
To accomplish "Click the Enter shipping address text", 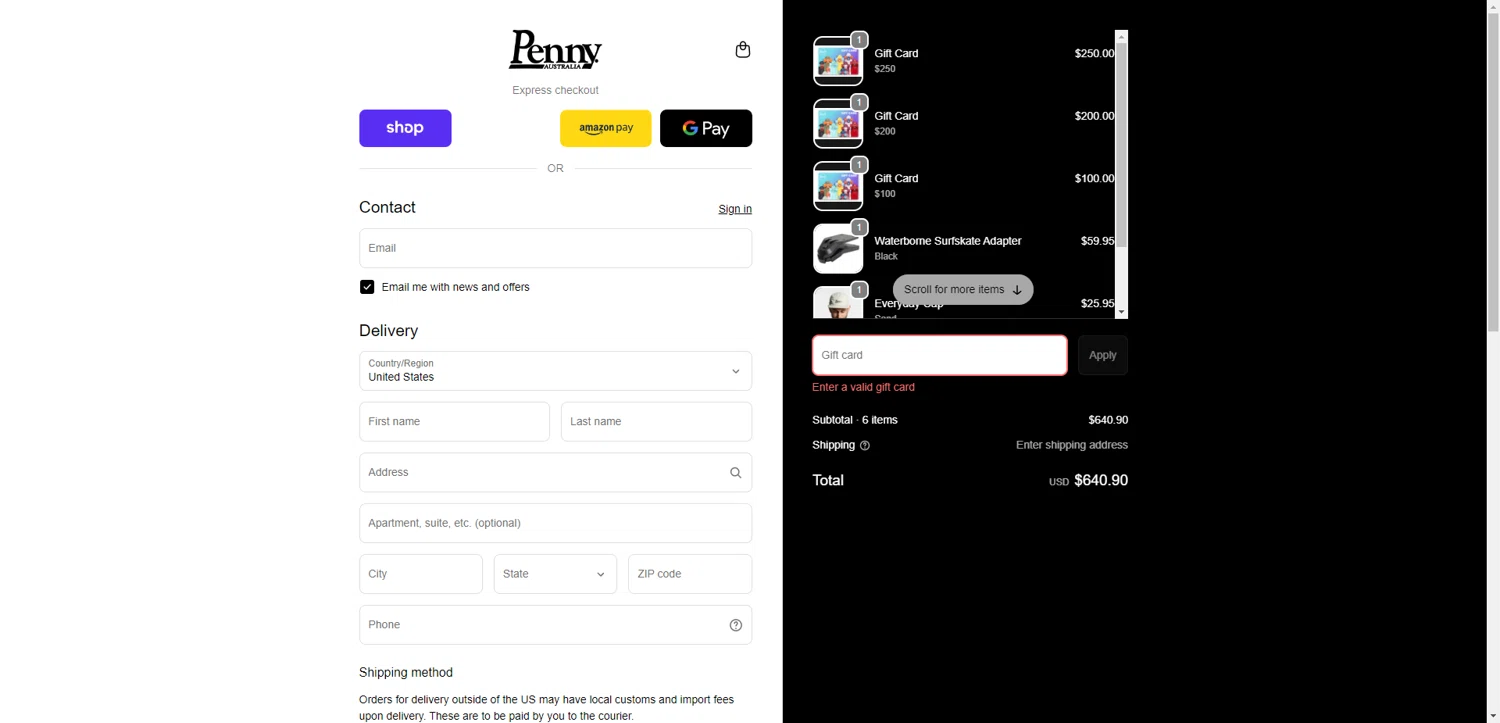I will pyautogui.click(x=1072, y=445).
